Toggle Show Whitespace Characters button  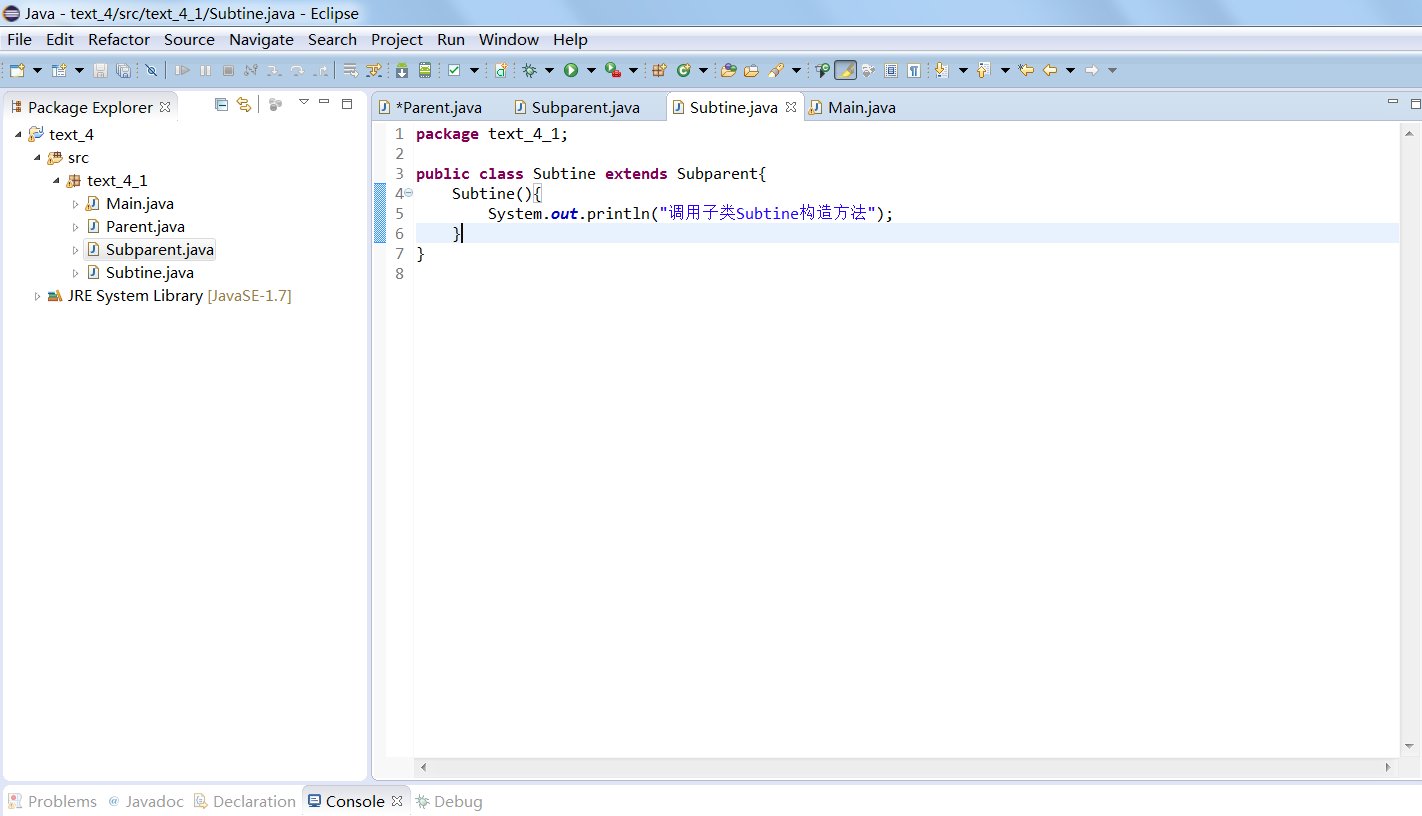click(x=913, y=70)
